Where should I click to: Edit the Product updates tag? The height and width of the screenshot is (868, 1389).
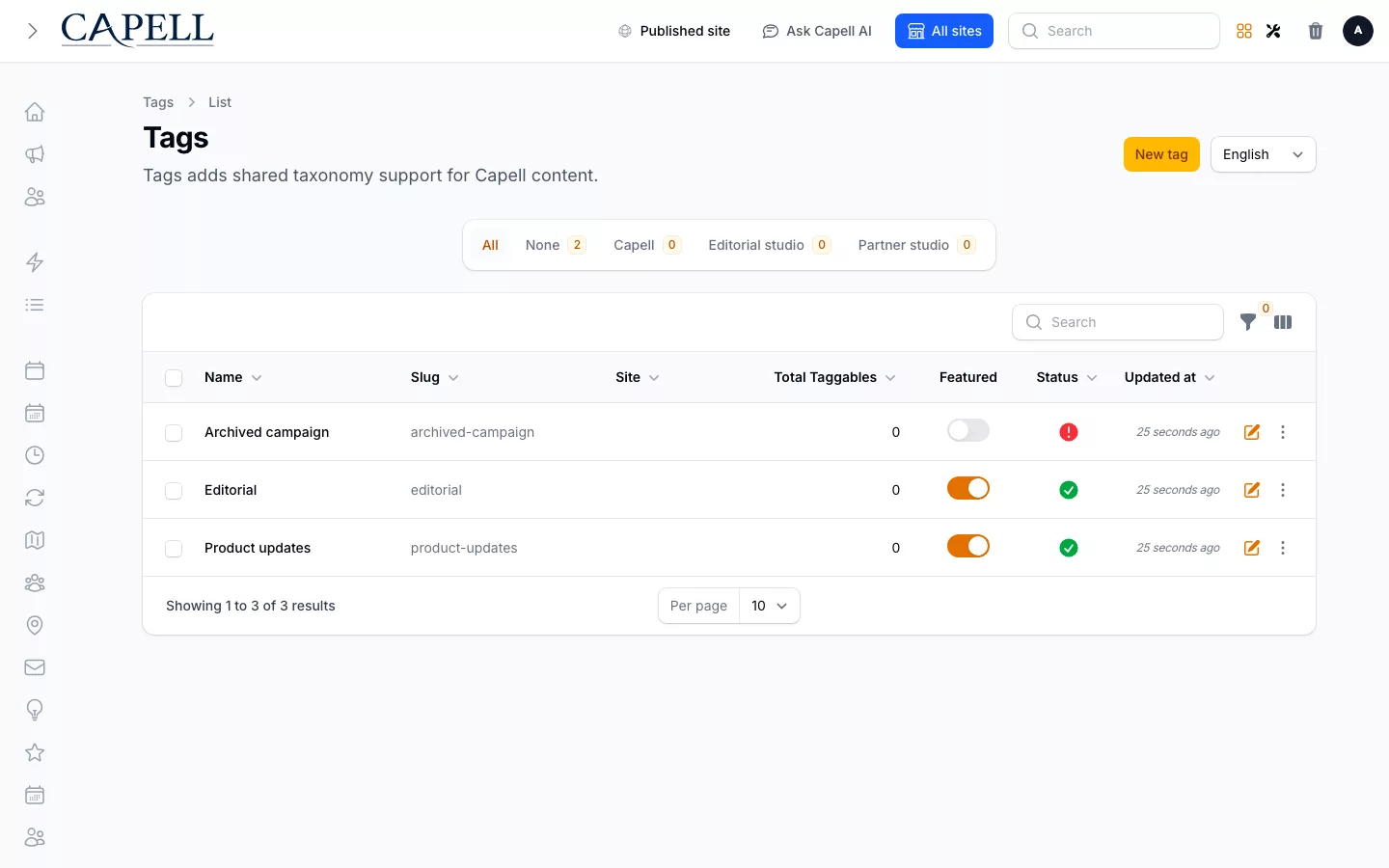(x=1252, y=548)
